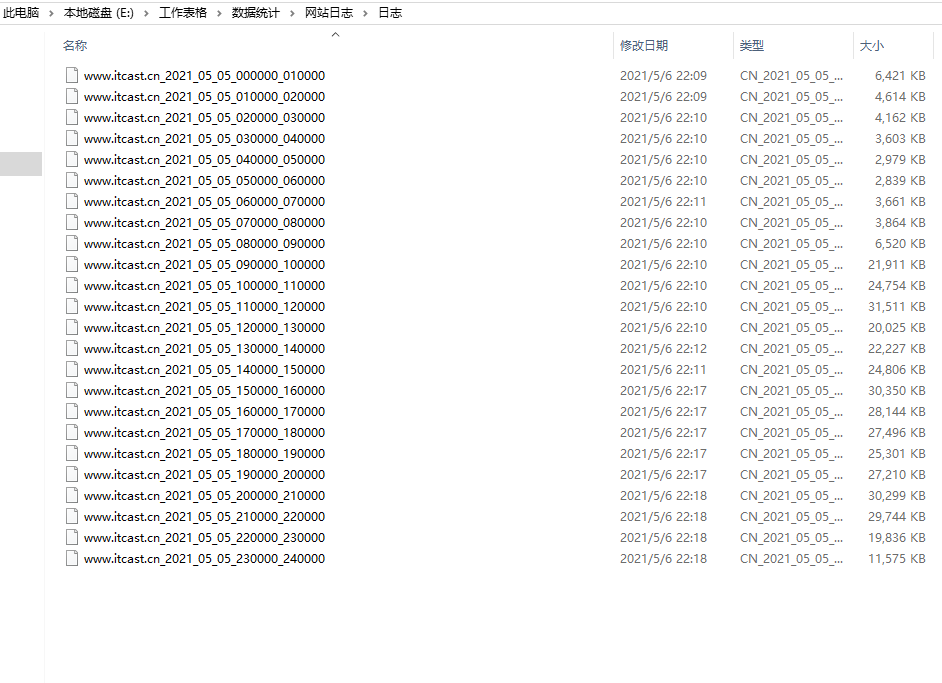
Task: Click the 21,911 KB size cell
Action: [x=896, y=265]
